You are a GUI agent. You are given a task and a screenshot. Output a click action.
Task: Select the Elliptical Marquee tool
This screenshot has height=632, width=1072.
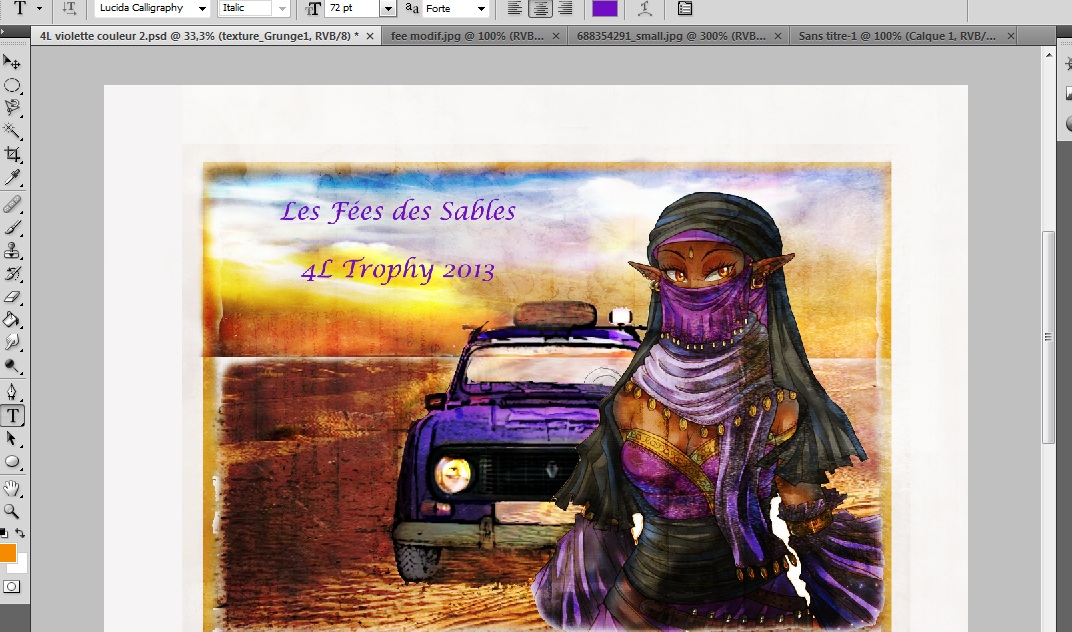point(13,86)
